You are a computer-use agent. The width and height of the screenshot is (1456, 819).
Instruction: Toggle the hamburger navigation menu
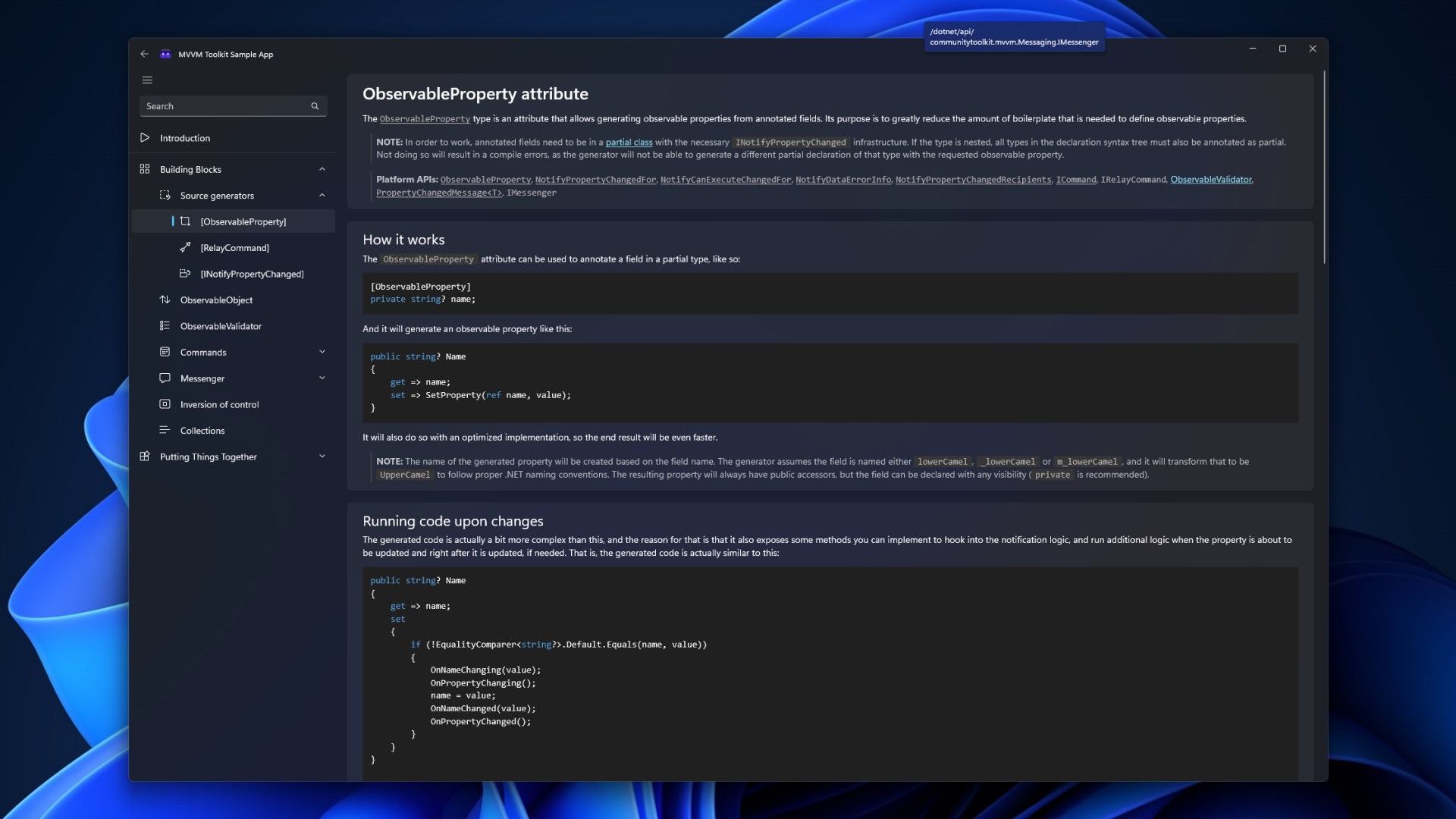point(147,80)
